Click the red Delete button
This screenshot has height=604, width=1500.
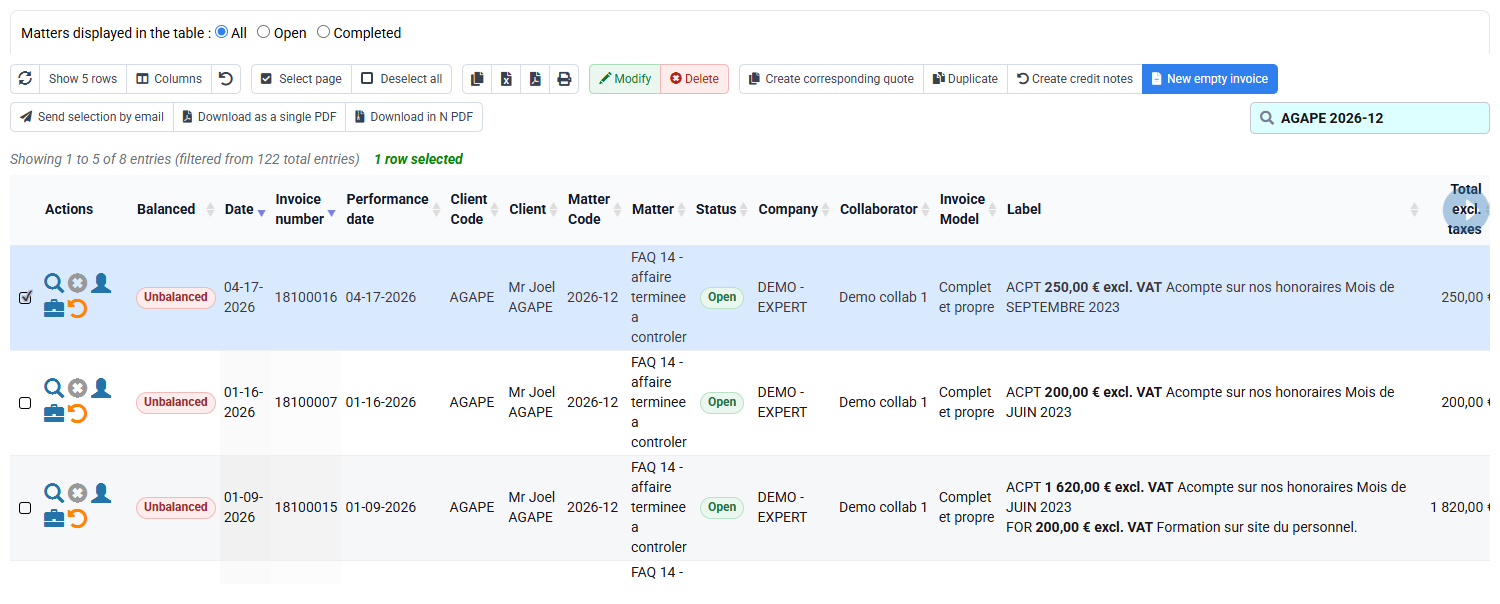coord(695,79)
